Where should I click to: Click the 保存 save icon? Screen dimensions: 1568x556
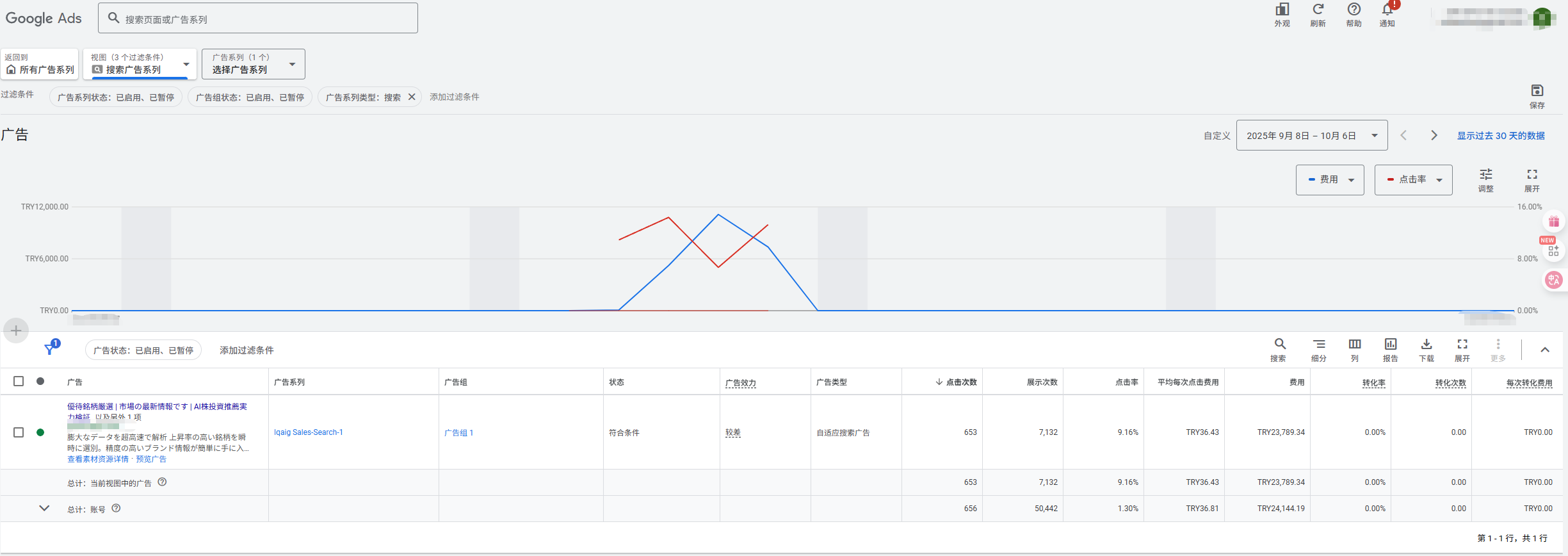(x=1537, y=91)
